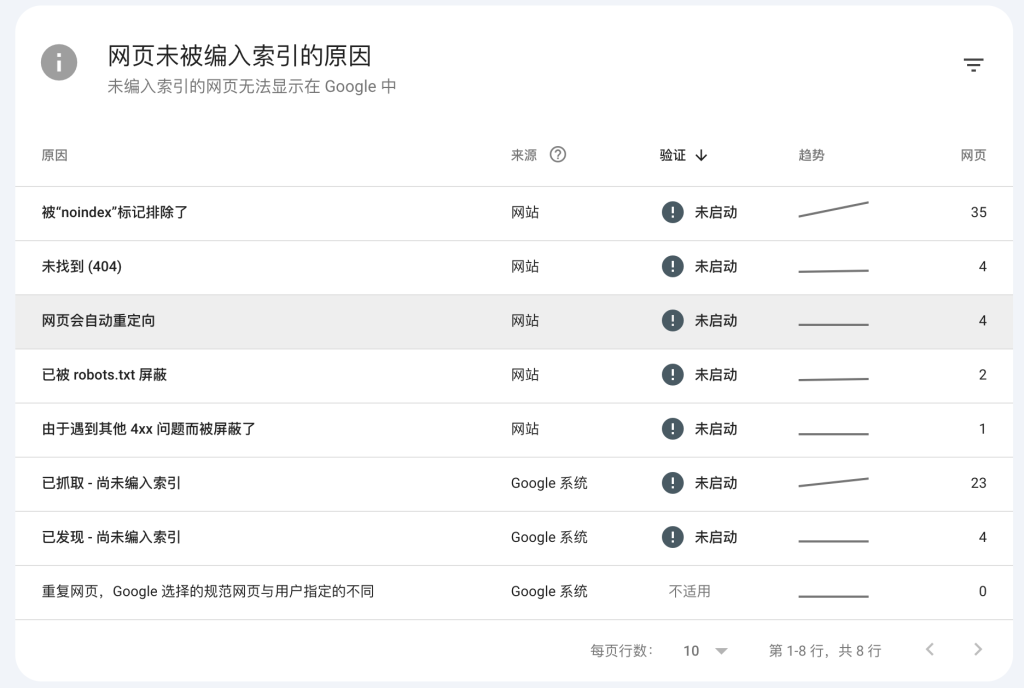
Task: Click the trend sparkline in the noindex row
Action: 833,210
